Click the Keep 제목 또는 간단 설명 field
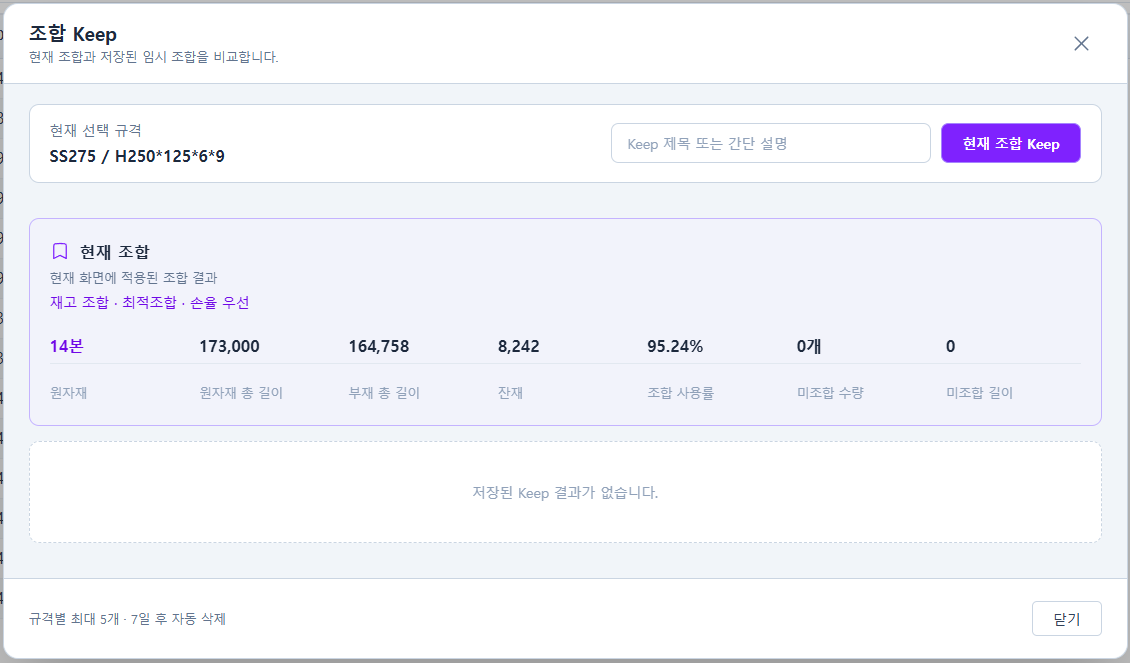The width and height of the screenshot is (1130, 663). (x=770, y=143)
